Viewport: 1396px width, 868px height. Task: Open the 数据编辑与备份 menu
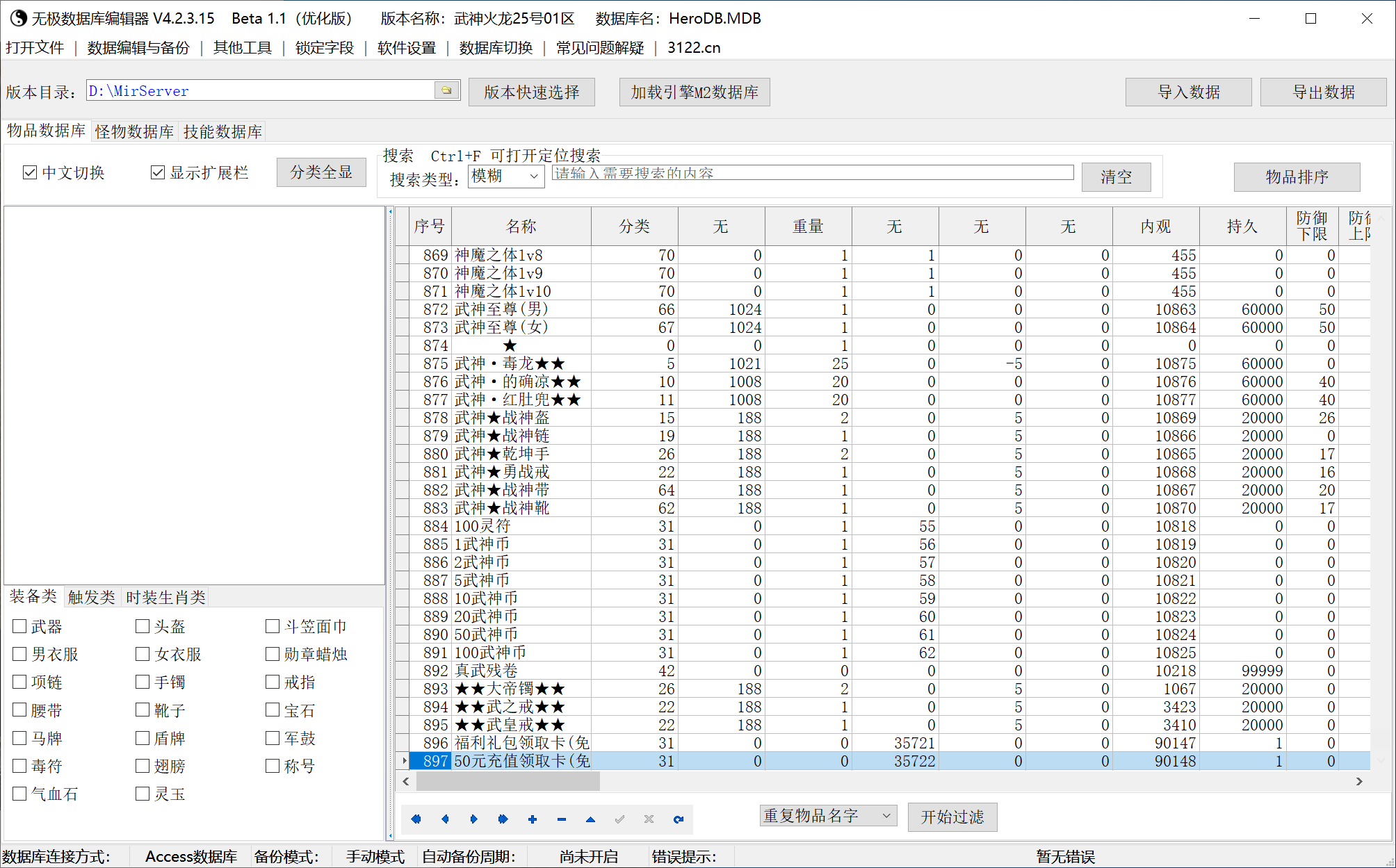pos(138,47)
